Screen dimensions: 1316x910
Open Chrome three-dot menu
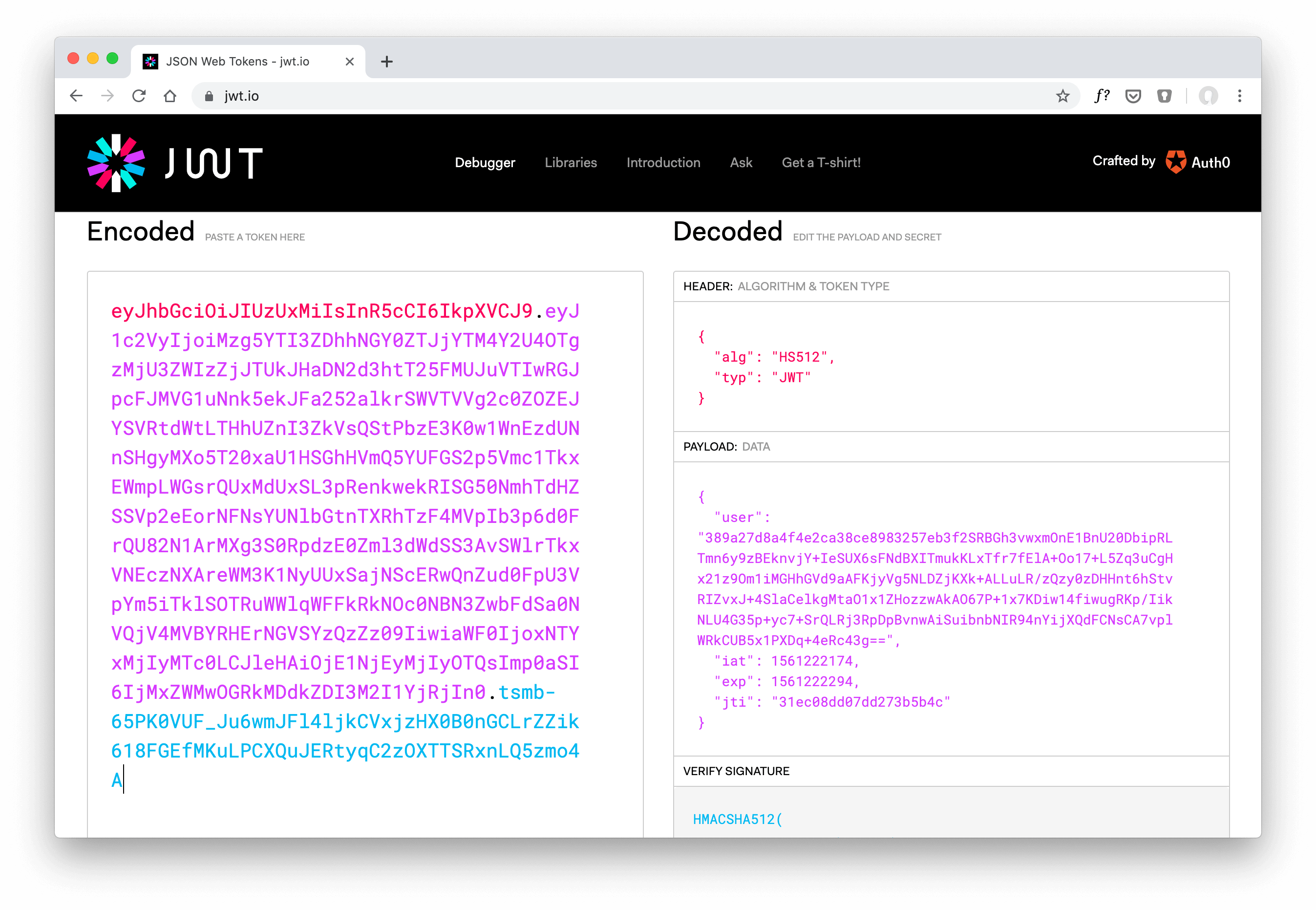click(1240, 96)
